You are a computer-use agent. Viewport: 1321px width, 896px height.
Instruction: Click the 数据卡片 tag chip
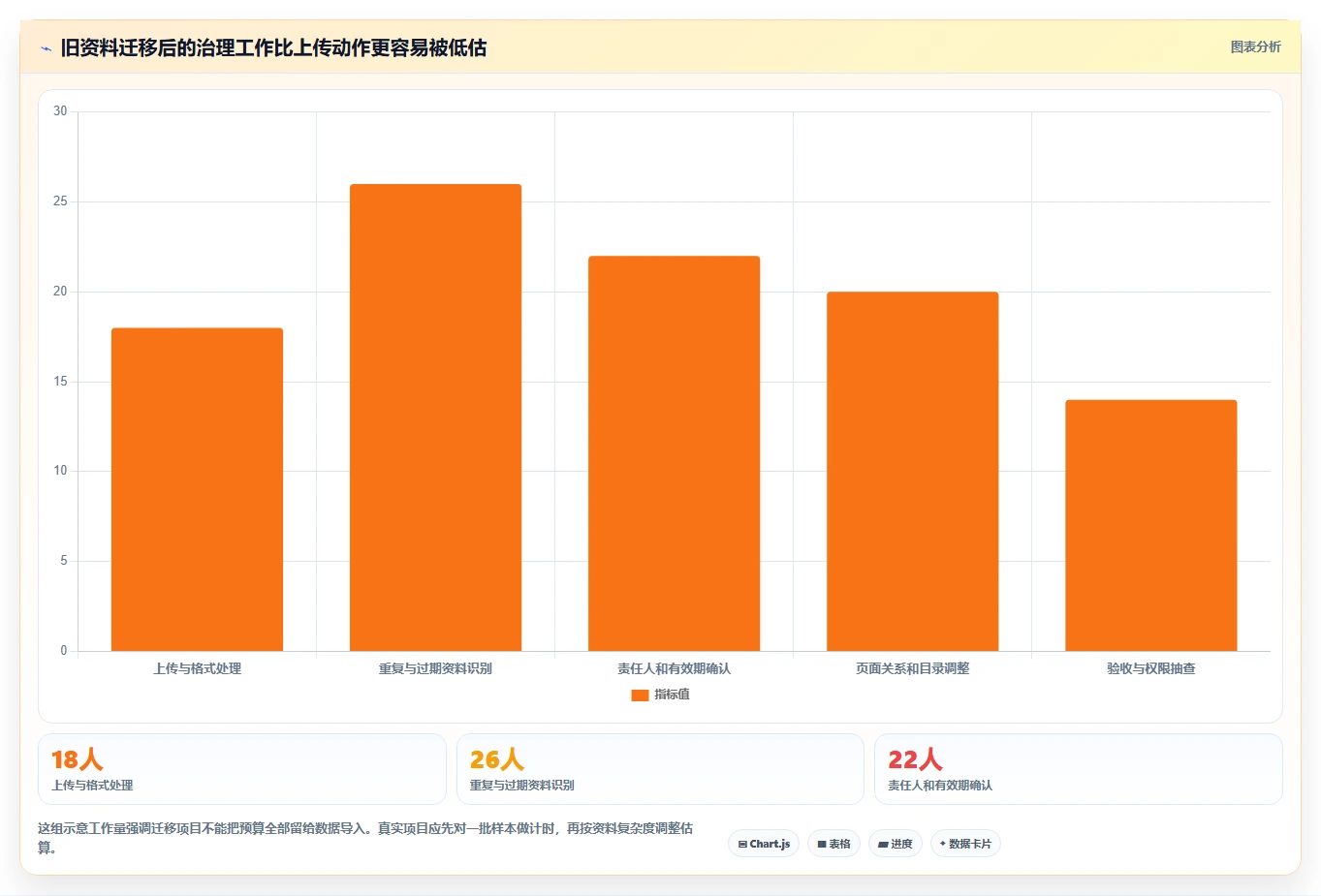click(x=965, y=844)
